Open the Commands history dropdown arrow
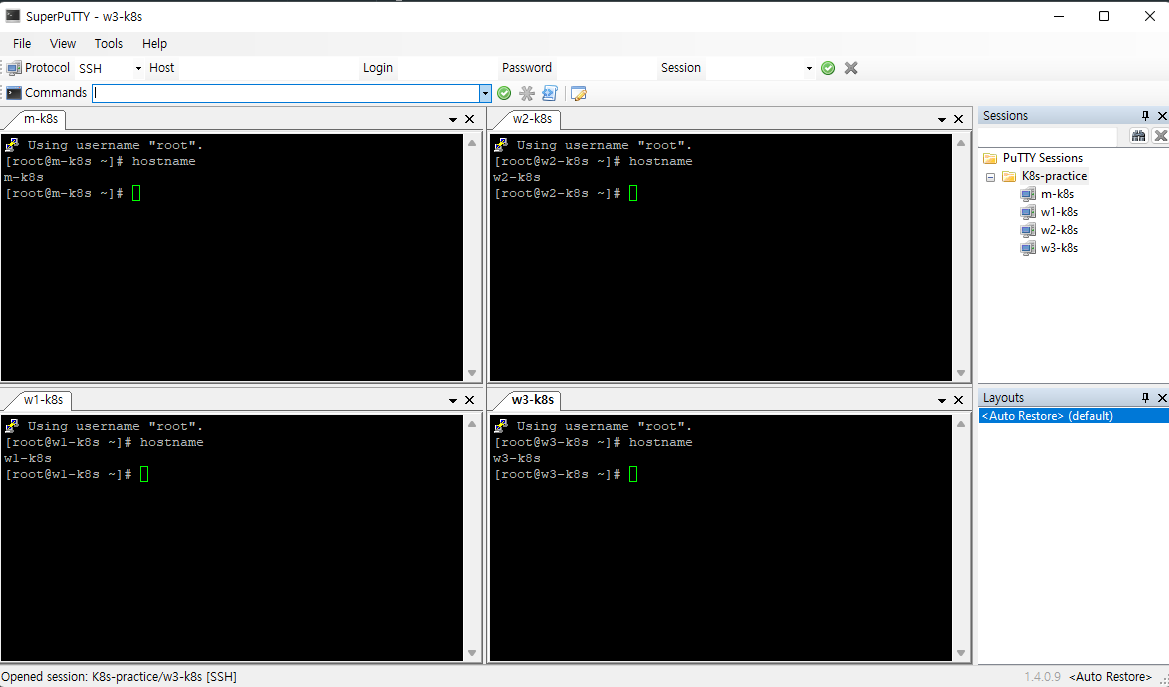Image resolution: width=1169 pixels, height=687 pixels. [x=485, y=93]
